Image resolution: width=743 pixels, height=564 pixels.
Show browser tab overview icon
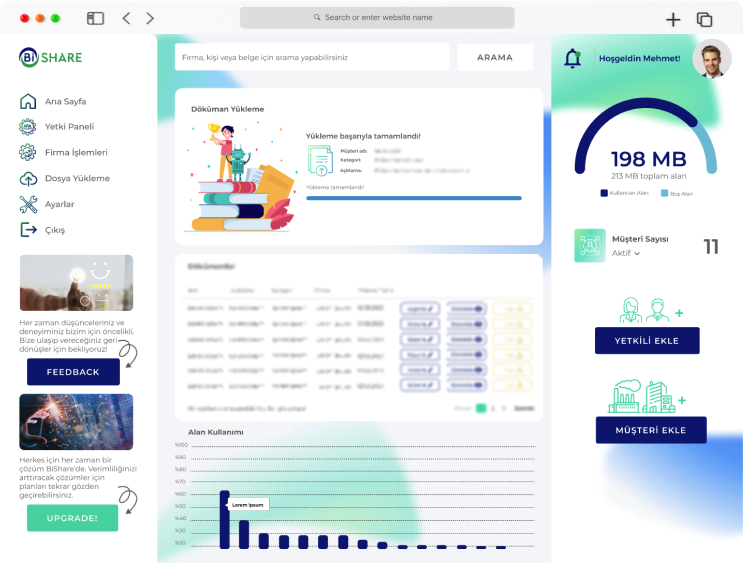point(704,19)
